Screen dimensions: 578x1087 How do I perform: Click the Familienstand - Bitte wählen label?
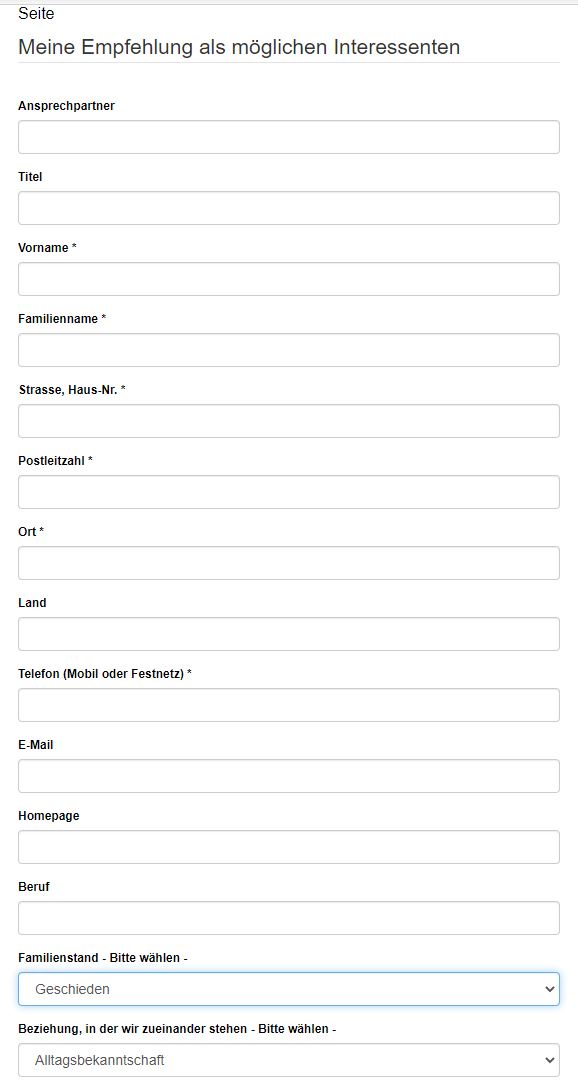click(103, 957)
